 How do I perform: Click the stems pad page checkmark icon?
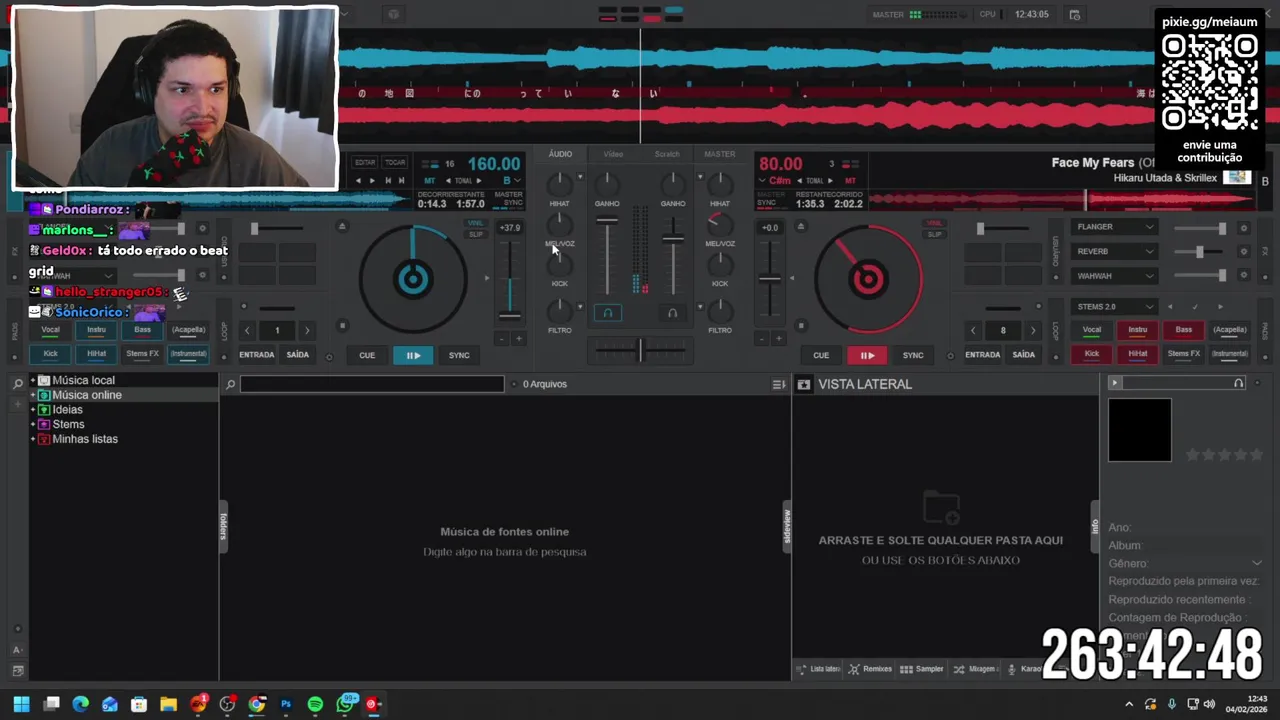tap(1194, 307)
